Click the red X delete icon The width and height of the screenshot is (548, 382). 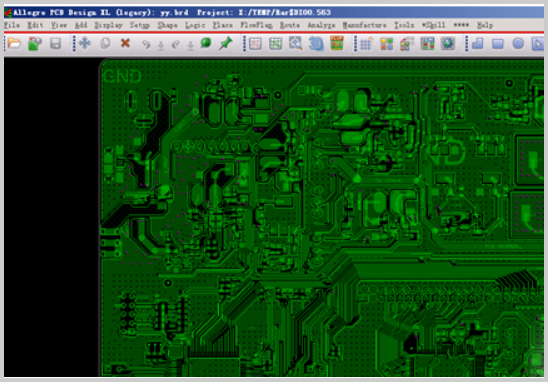pos(125,43)
